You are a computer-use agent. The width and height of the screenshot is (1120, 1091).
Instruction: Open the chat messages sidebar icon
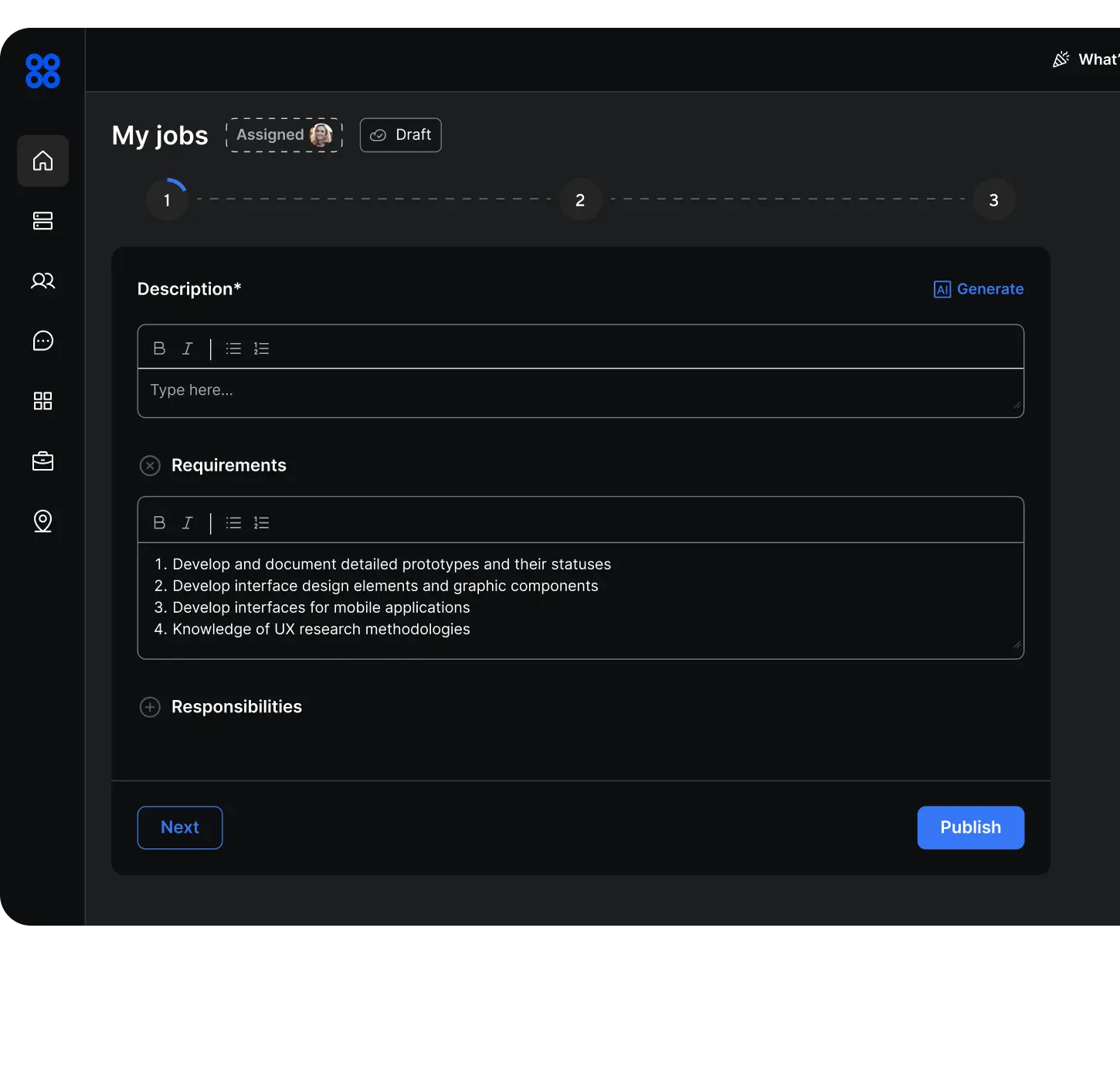(42, 341)
